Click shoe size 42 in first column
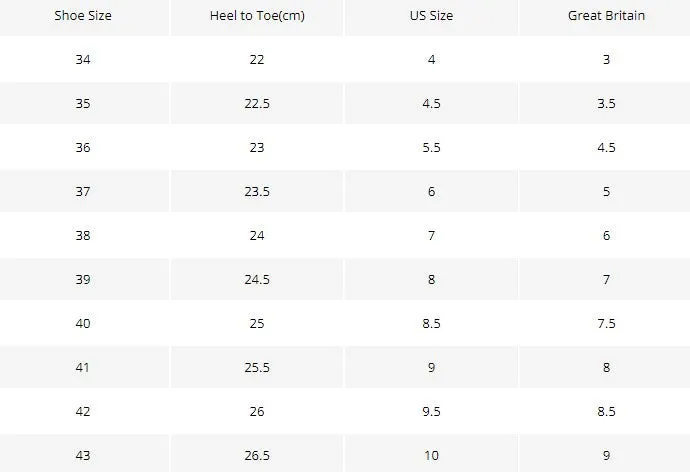Screen dimensions: 690x472 [83, 411]
